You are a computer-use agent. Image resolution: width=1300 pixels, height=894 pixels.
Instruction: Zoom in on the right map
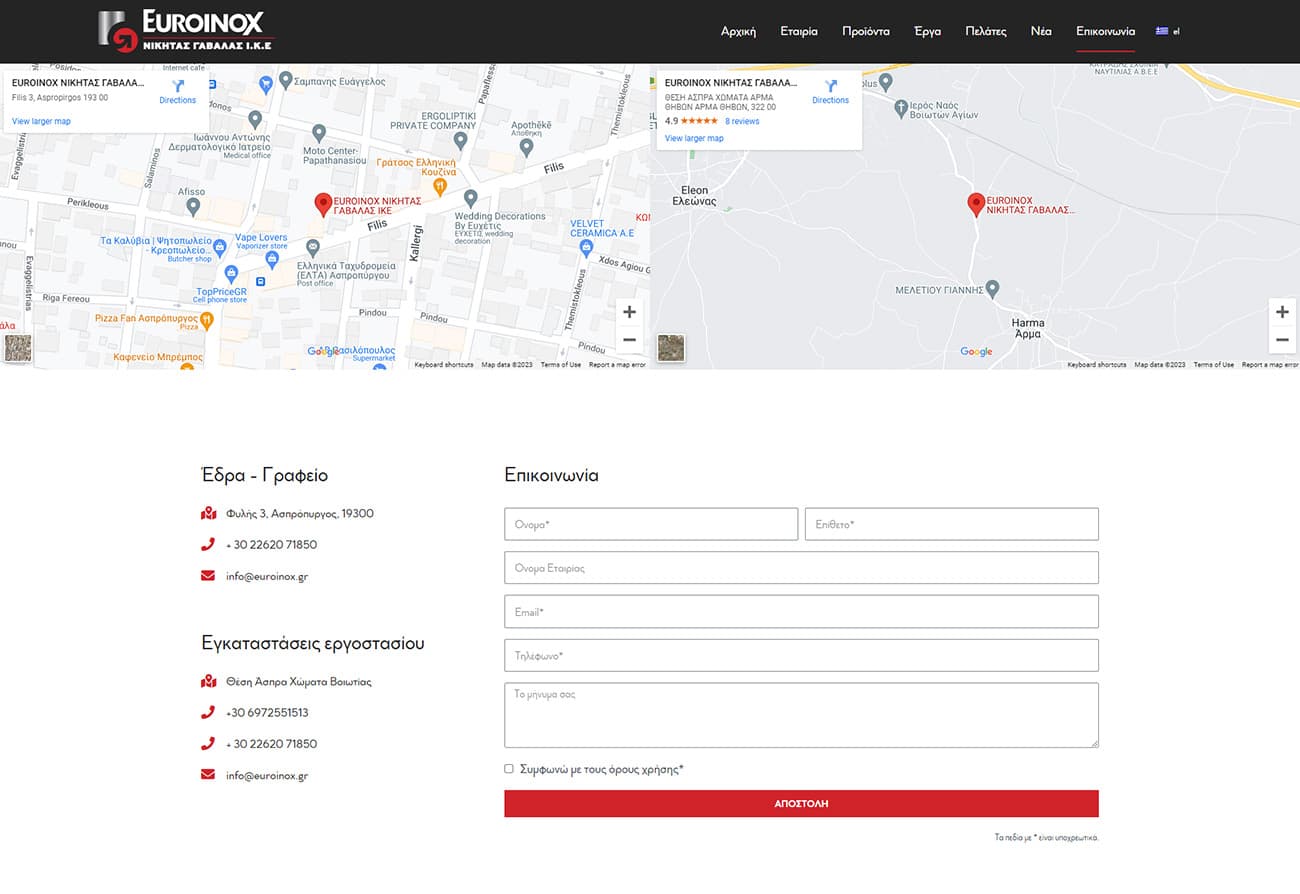pyautogui.click(x=1282, y=312)
